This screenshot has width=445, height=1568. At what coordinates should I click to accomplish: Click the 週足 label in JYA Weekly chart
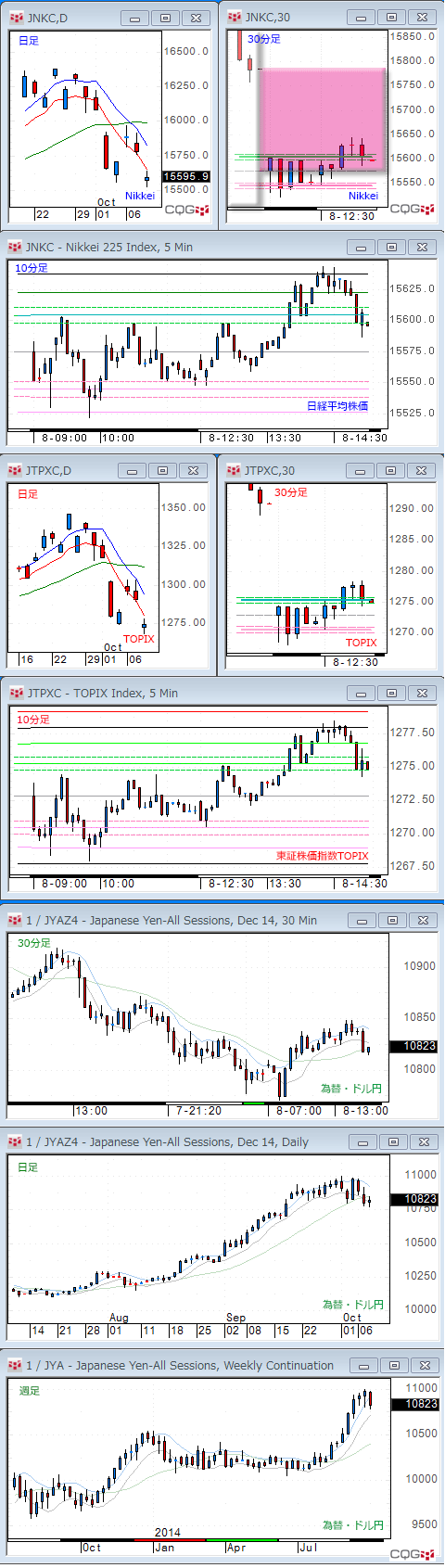(x=30, y=1391)
